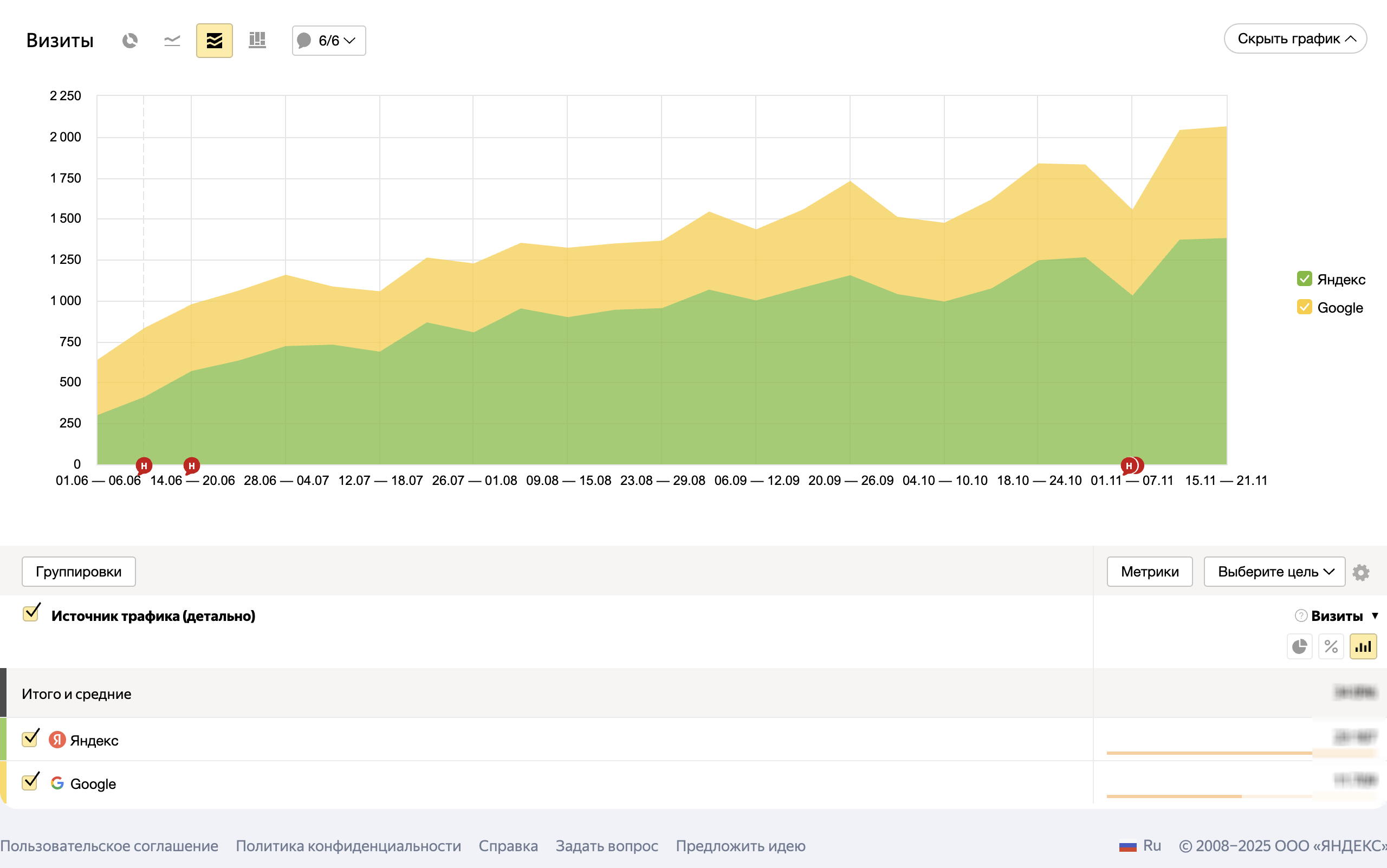
Task: Open the Метрики selector
Action: [1149, 571]
